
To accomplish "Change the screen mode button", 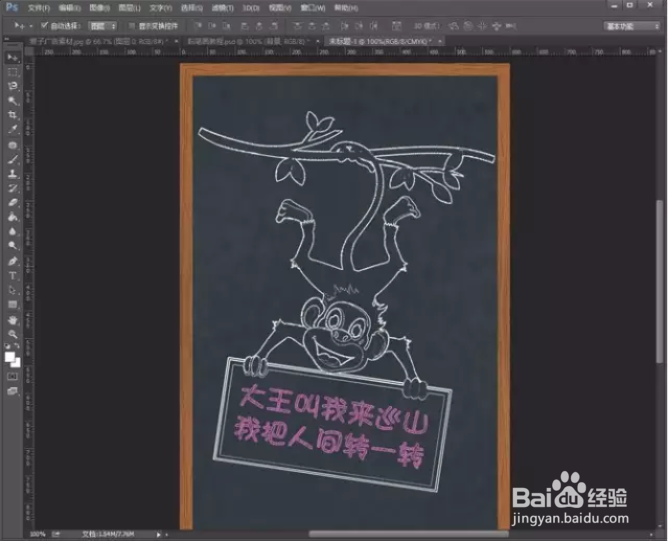I will (x=12, y=391).
